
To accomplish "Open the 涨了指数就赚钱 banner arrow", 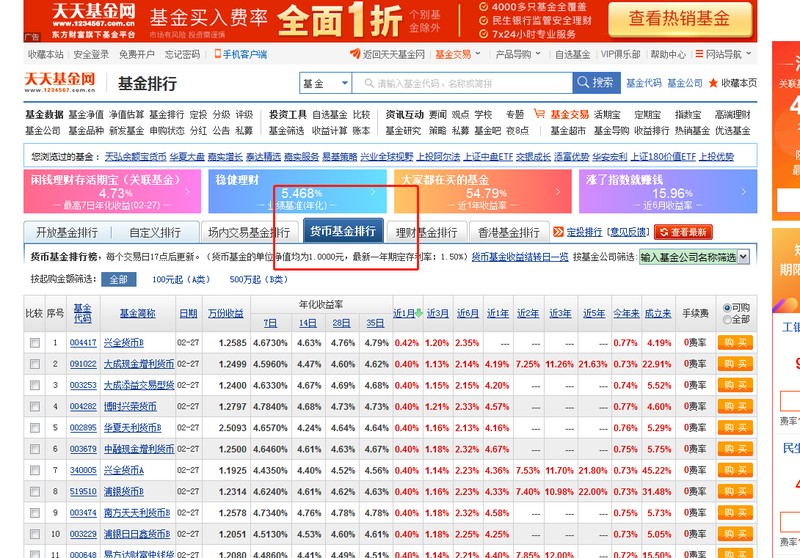I will 743,192.
